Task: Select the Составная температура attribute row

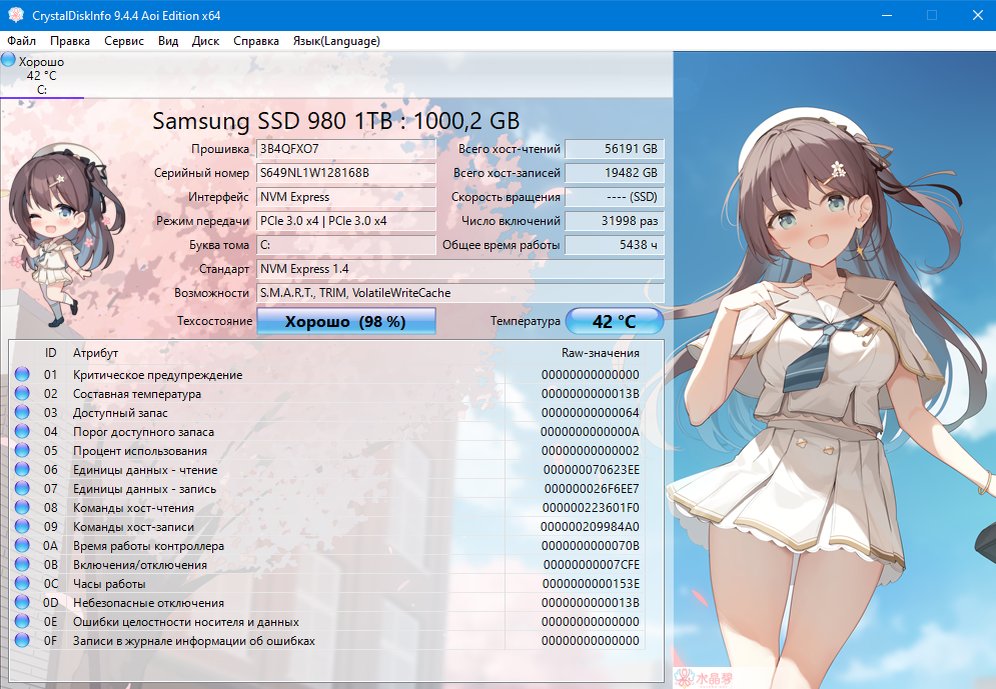Action: pos(329,394)
